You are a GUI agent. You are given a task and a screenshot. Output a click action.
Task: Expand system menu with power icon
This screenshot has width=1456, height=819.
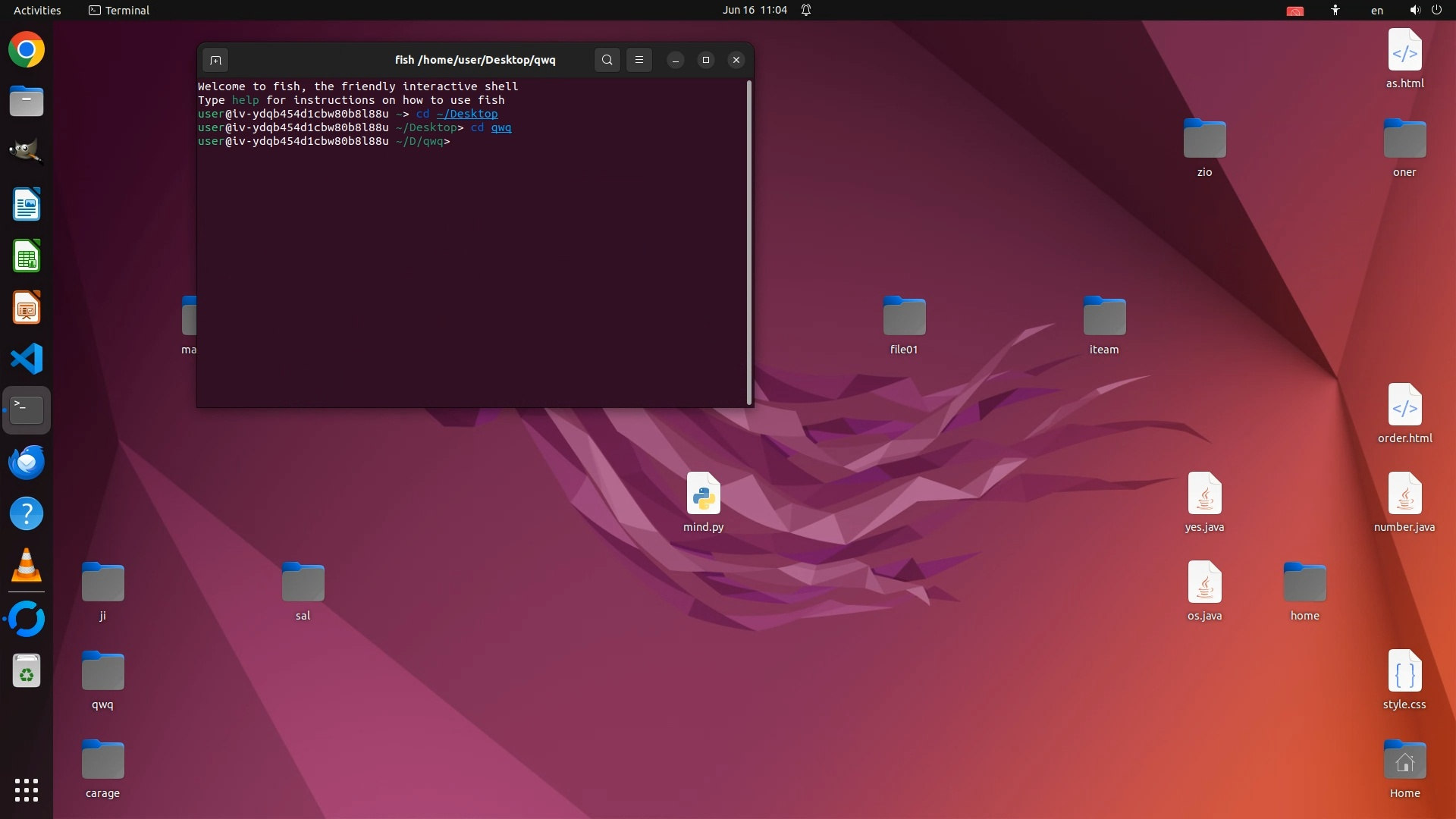pyautogui.click(x=1436, y=10)
